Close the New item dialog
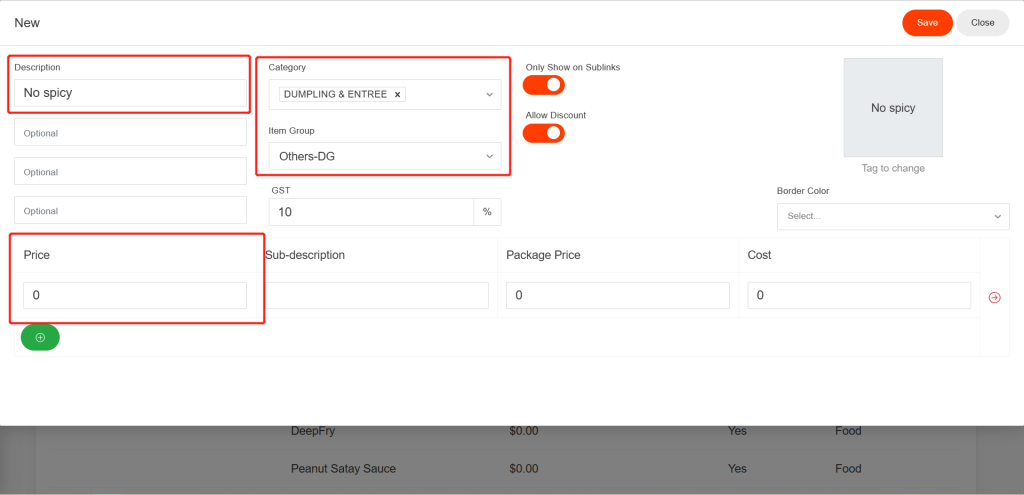 coord(982,23)
